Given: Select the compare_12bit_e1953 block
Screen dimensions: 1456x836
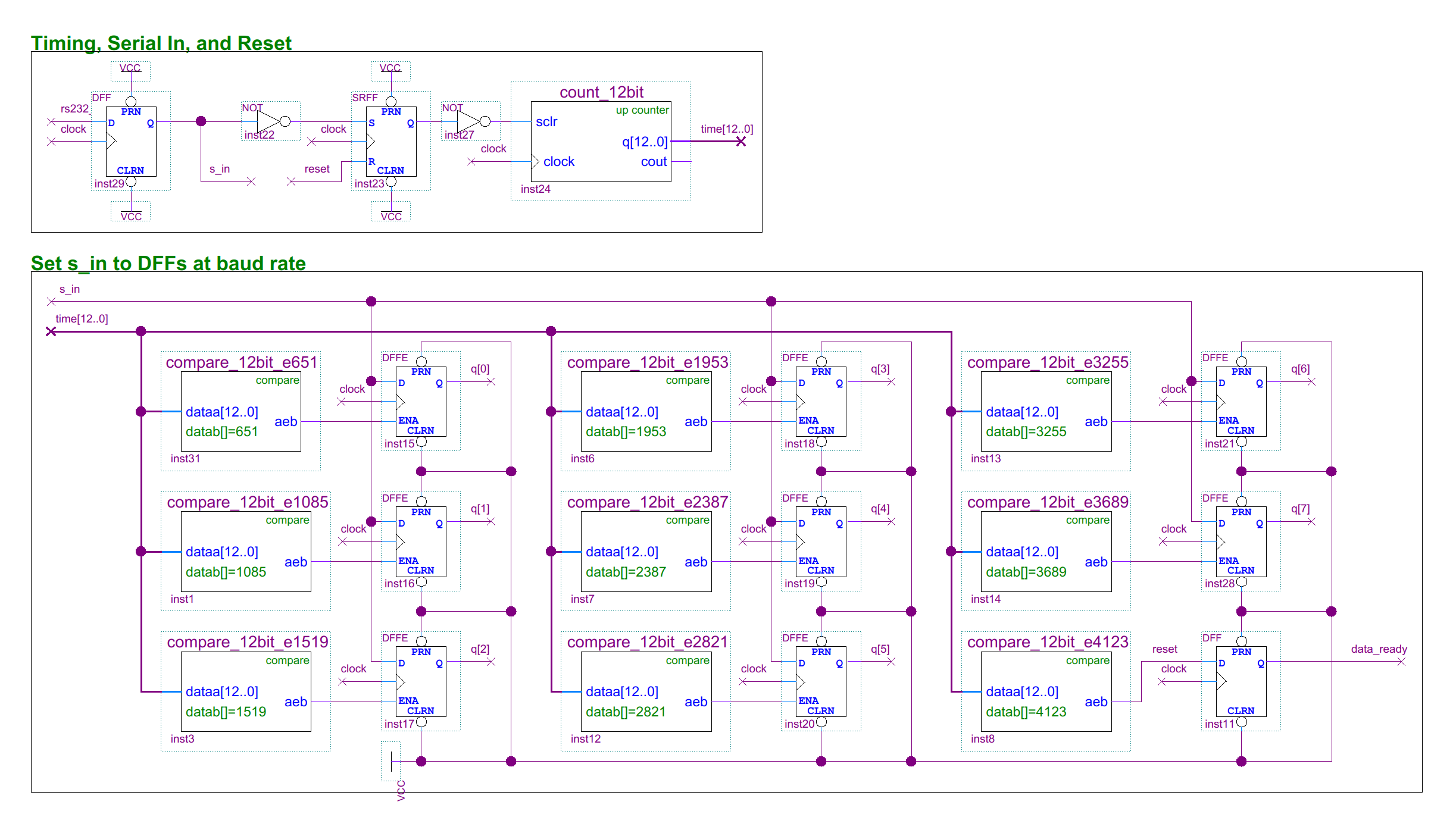Looking at the screenshot, I should click(x=646, y=411).
